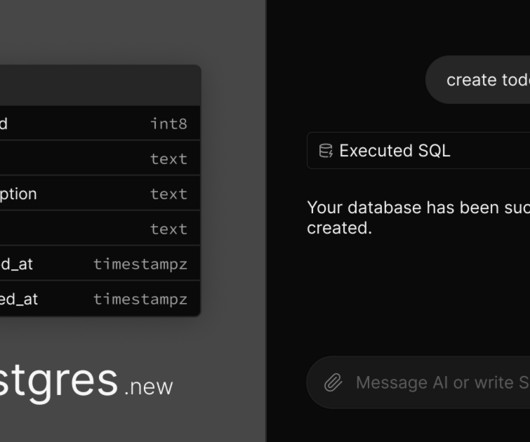The image size is (530, 442).
Task: Click the table card header bar
Action: coord(100,85)
